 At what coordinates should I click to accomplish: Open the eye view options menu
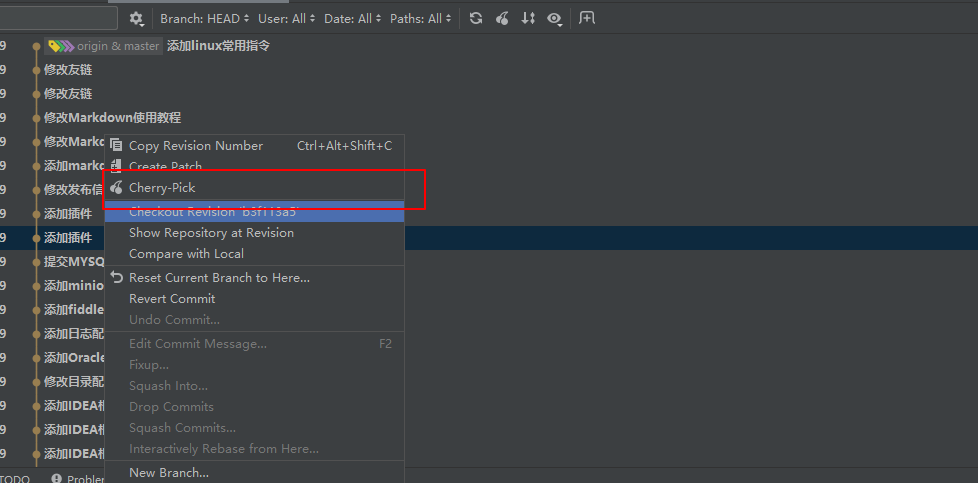[x=554, y=19]
